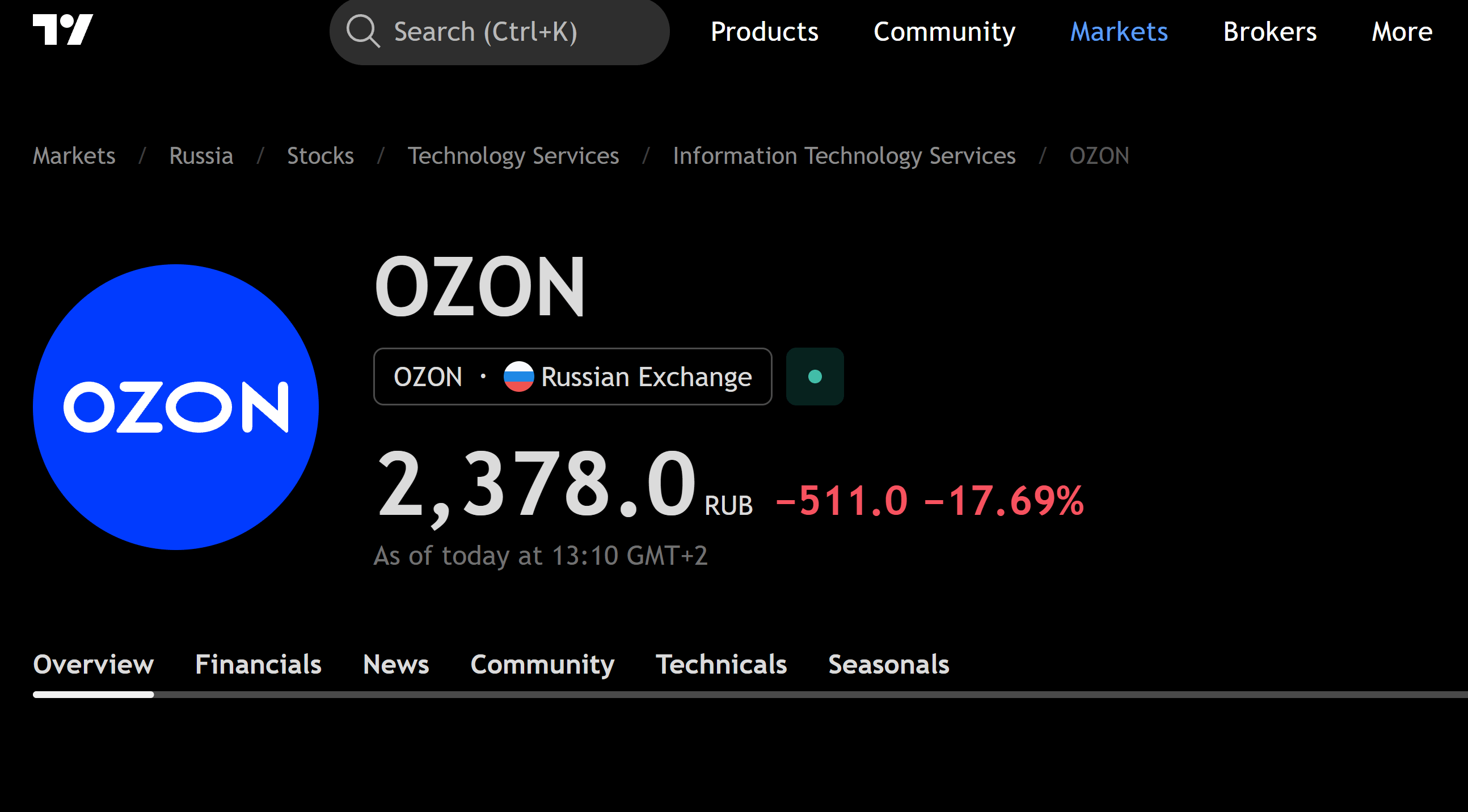Click the TradingView logo icon

pyautogui.click(x=63, y=29)
